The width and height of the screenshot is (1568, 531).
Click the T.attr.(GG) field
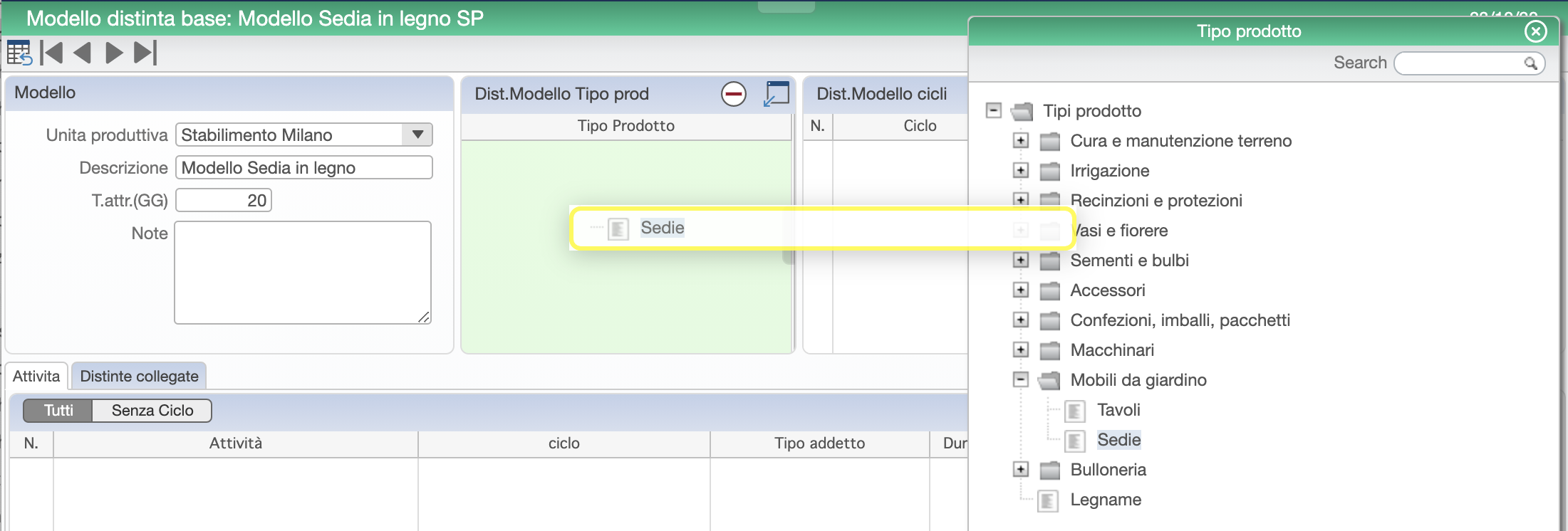tap(224, 200)
